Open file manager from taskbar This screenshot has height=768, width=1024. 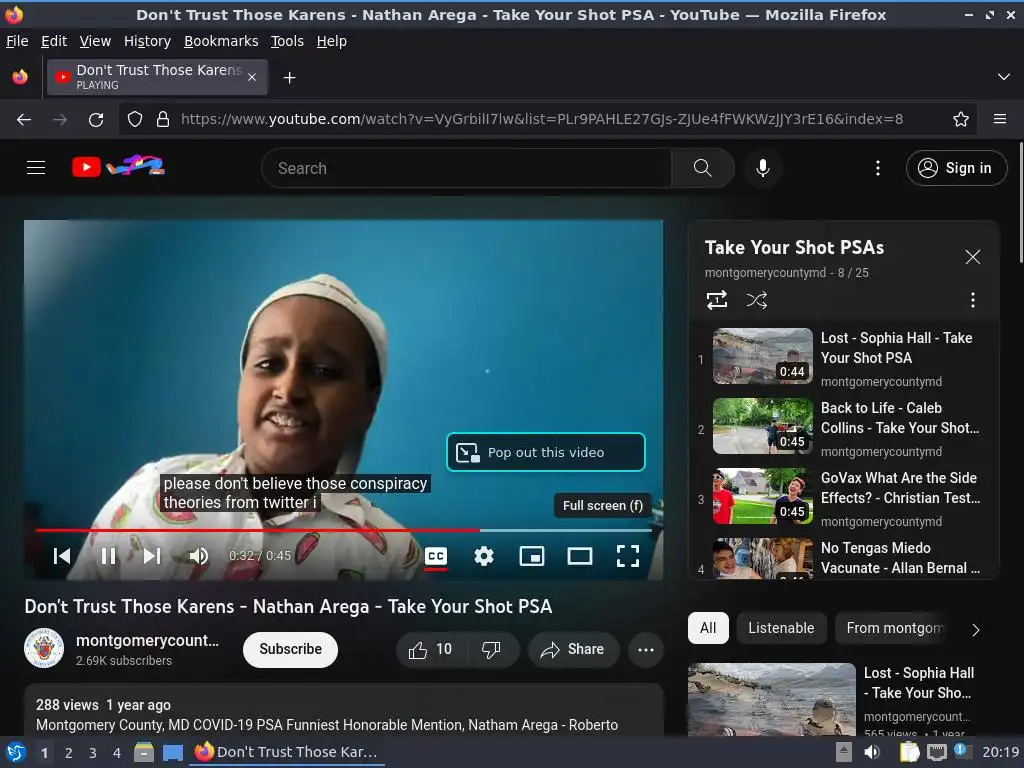(x=144, y=752)
